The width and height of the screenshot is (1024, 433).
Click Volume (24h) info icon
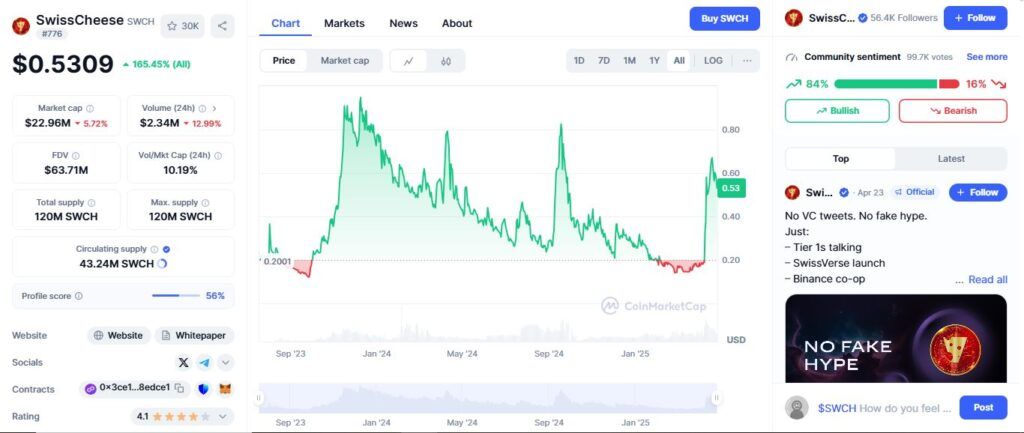(x=202, y=108)
